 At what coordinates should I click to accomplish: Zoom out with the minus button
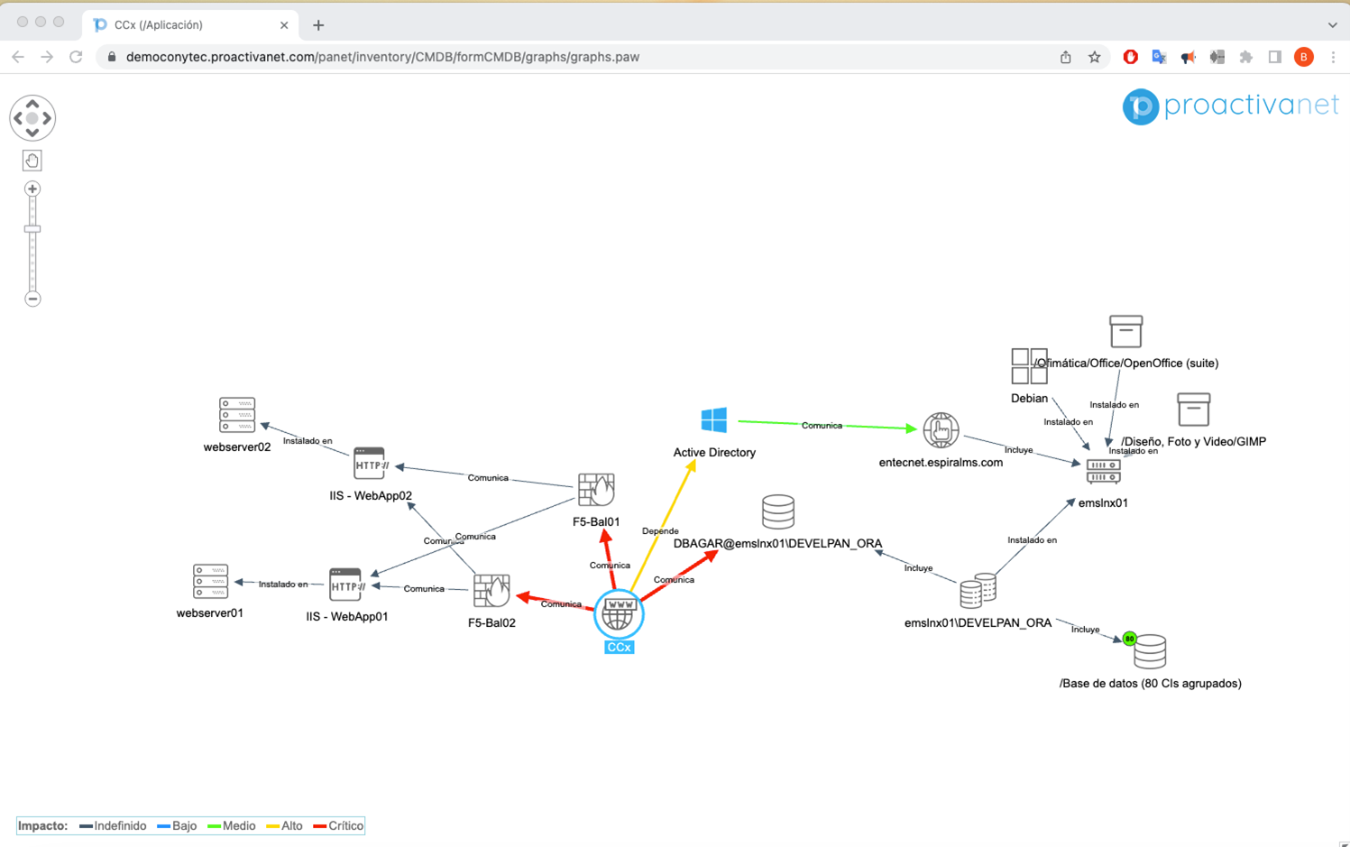(32, 299)
